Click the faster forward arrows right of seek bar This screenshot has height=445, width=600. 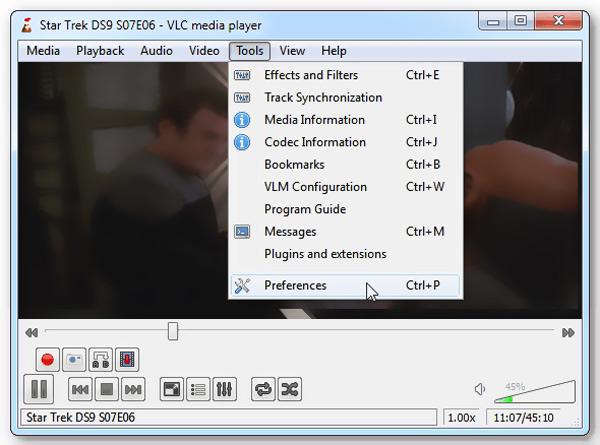[568, 333]
